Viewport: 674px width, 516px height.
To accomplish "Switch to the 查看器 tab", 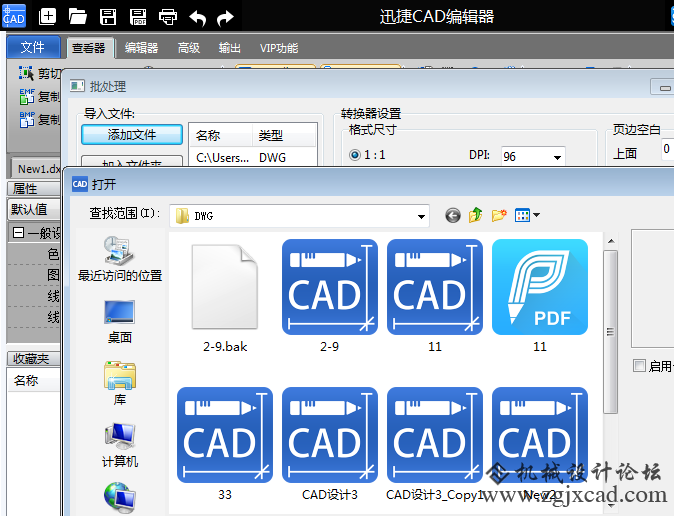I will 89,48.
